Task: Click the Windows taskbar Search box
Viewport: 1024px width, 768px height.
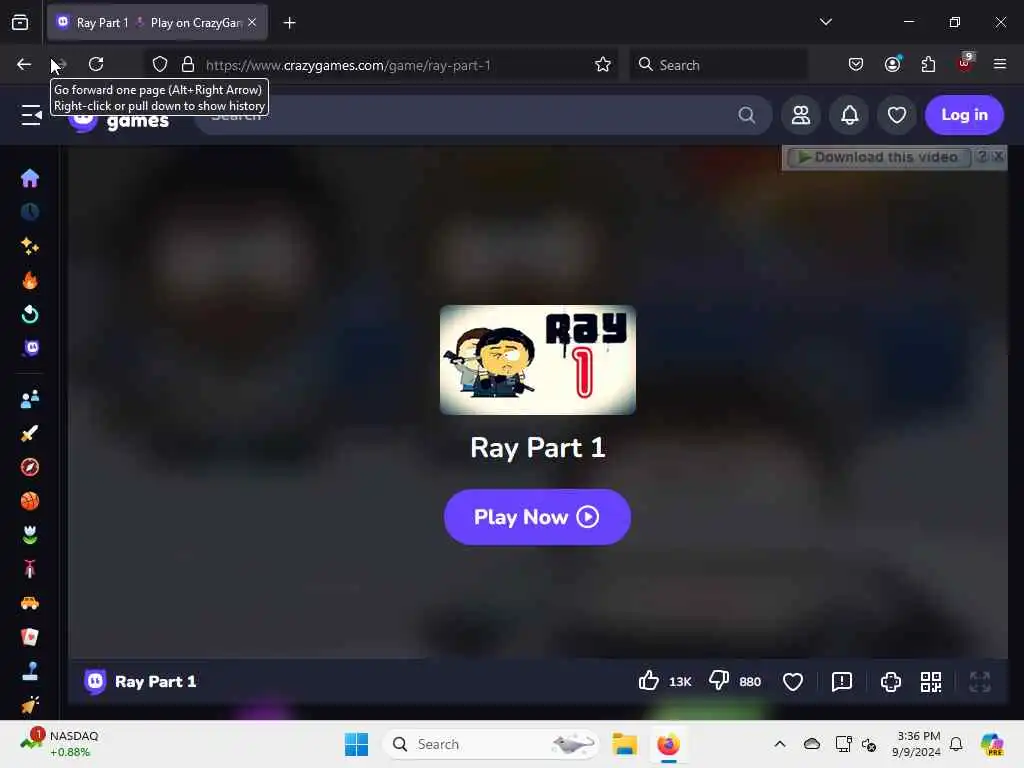Action: (491, 744)
